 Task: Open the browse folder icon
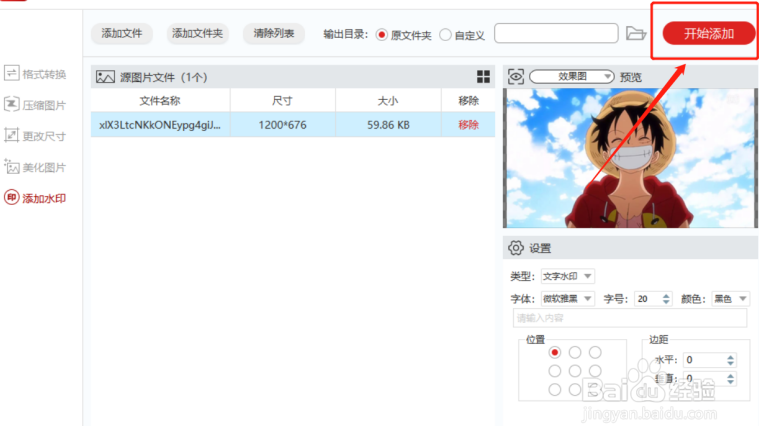pos(636,33)
